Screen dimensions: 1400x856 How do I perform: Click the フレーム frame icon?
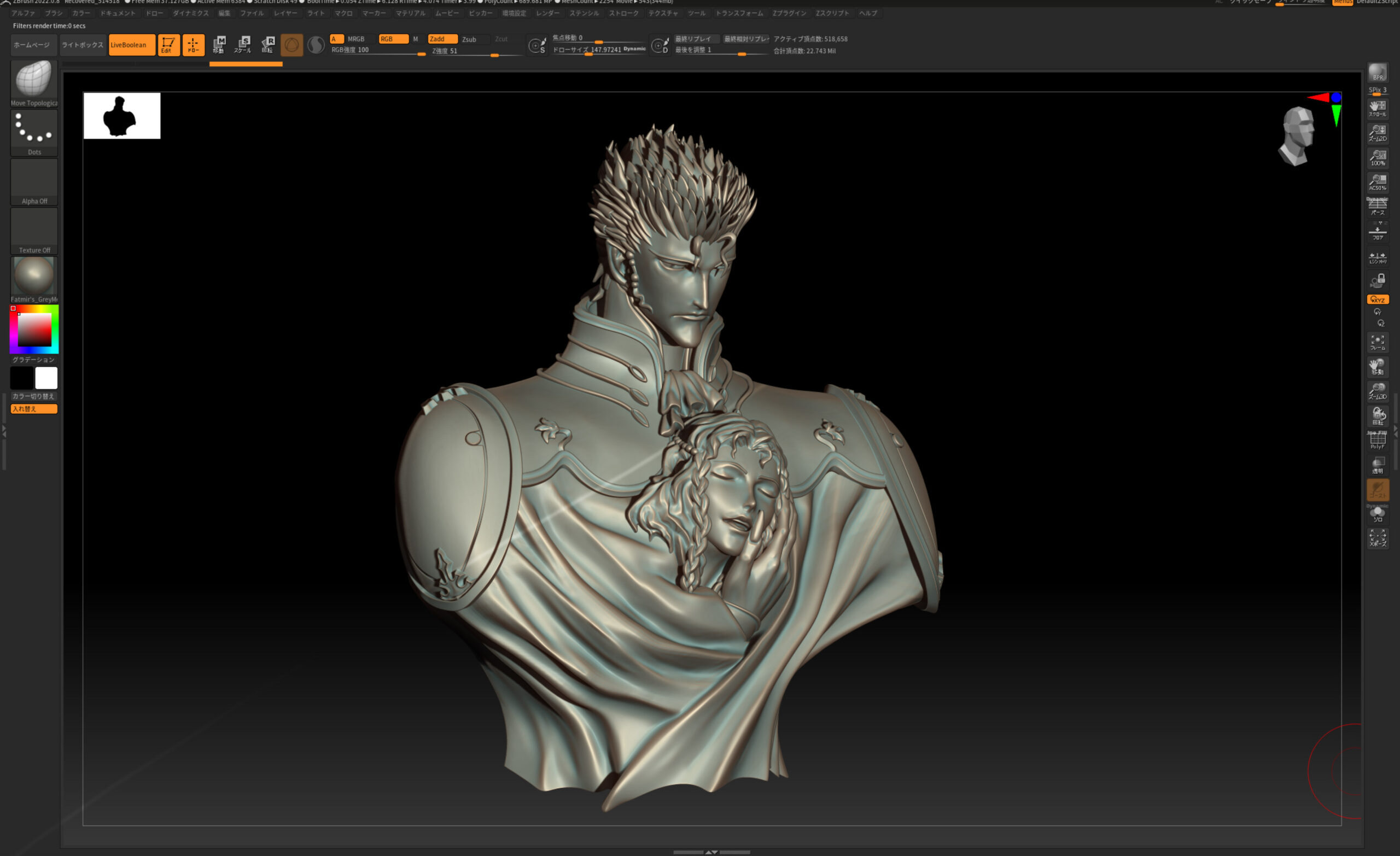(1377, 342)
